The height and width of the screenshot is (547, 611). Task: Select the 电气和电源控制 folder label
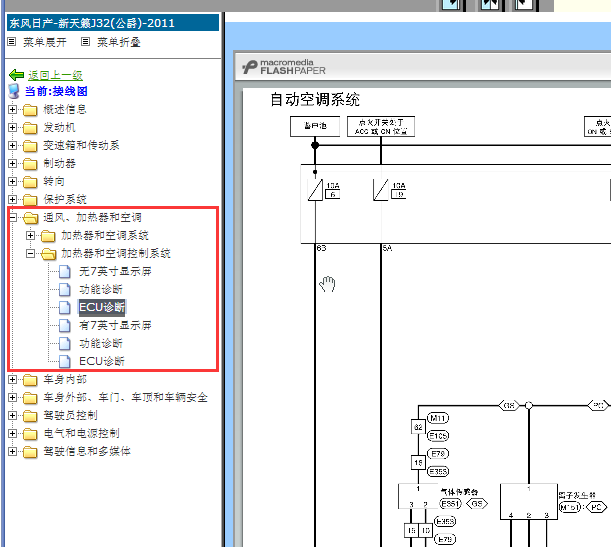81,433
